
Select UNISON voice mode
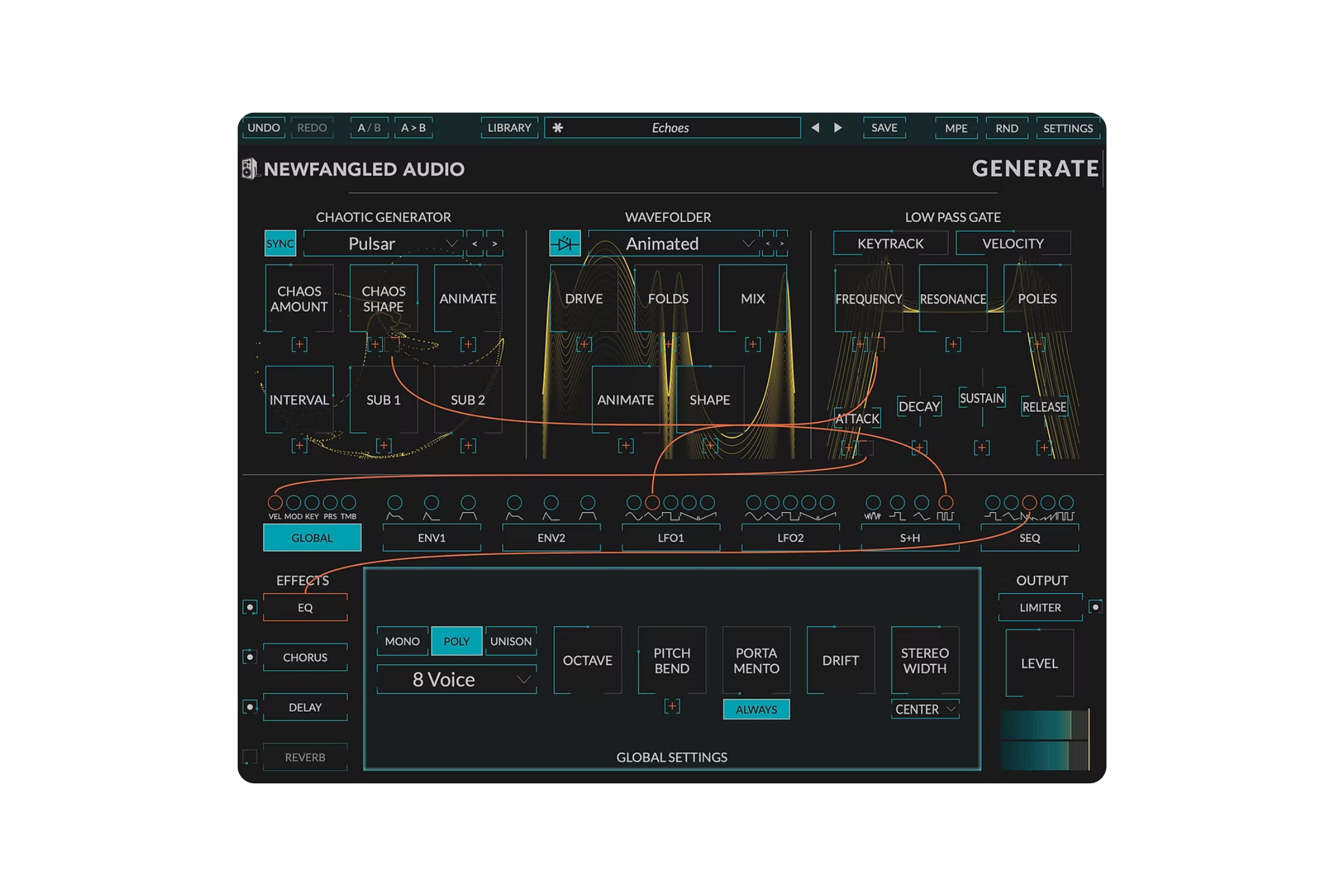tap(511, 641)
